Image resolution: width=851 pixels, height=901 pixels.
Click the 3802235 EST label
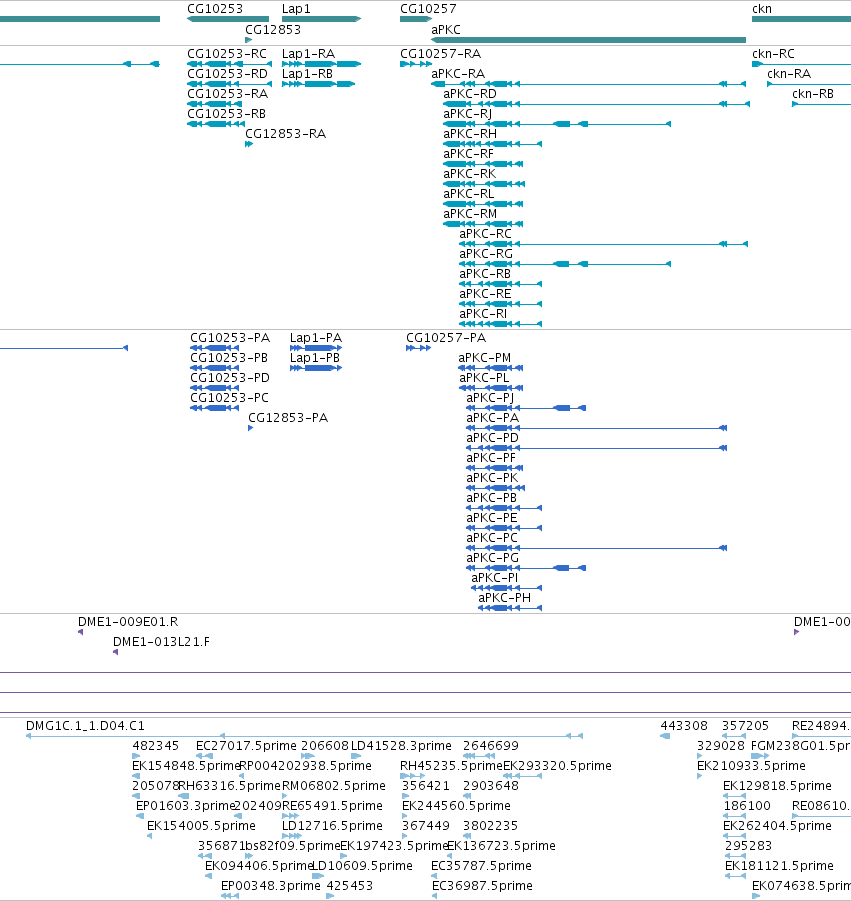490,826
